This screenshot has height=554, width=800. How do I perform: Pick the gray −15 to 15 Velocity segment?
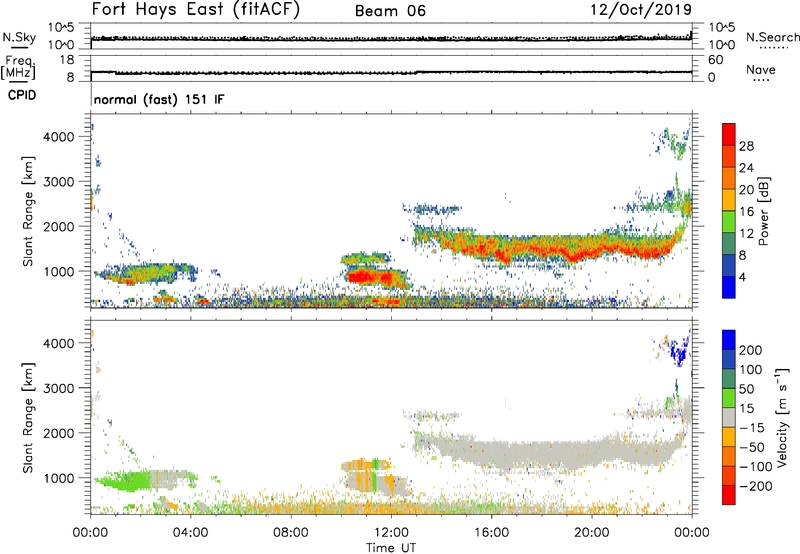729,418
